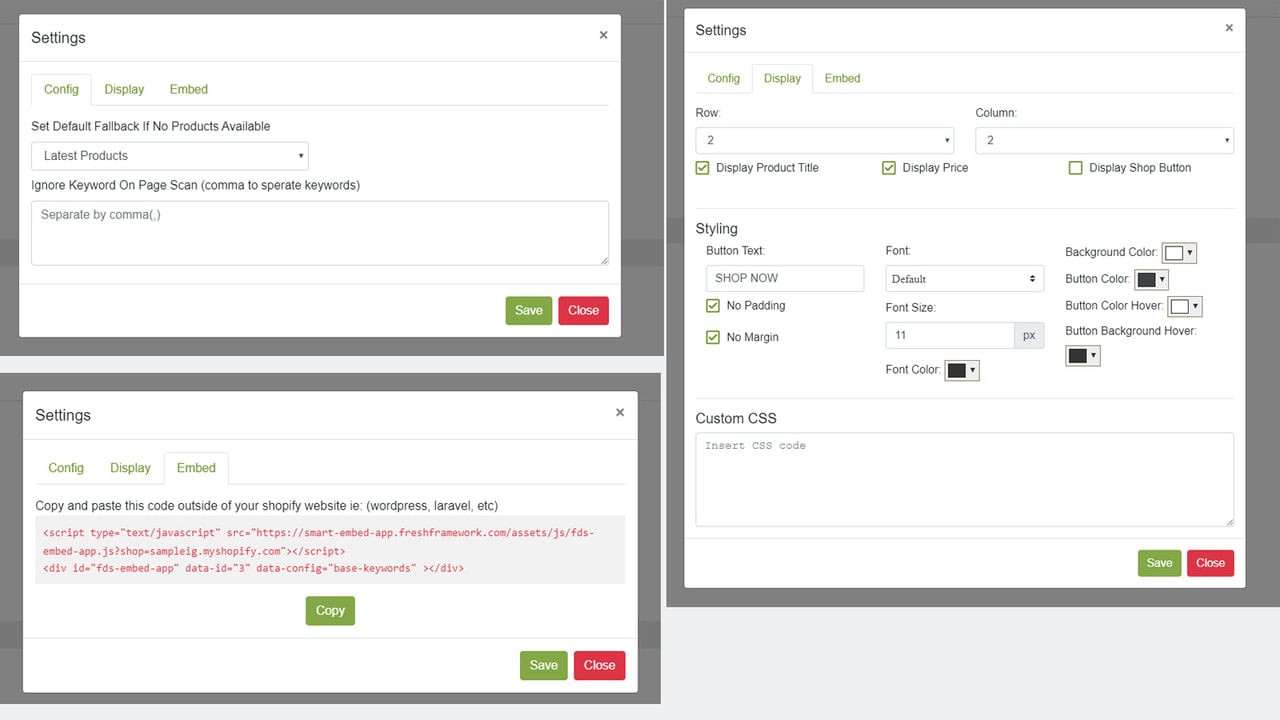The height and width of the screenshot is (720, 1280).
Task: Close the Embed Settings dialog with X
Action: [x=620, y=412]
